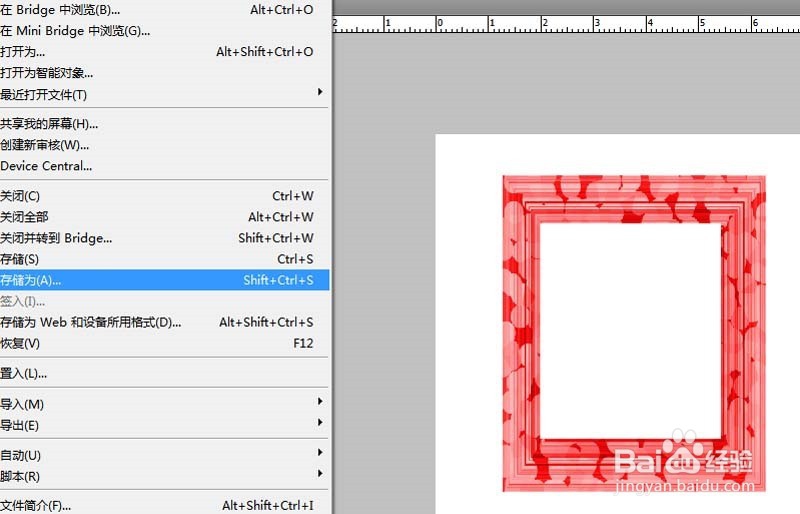Viewport: 800px width, 514px height.
Task: Open Device Central... menu item
Action: pyautogui.click(x=164, y=166)
